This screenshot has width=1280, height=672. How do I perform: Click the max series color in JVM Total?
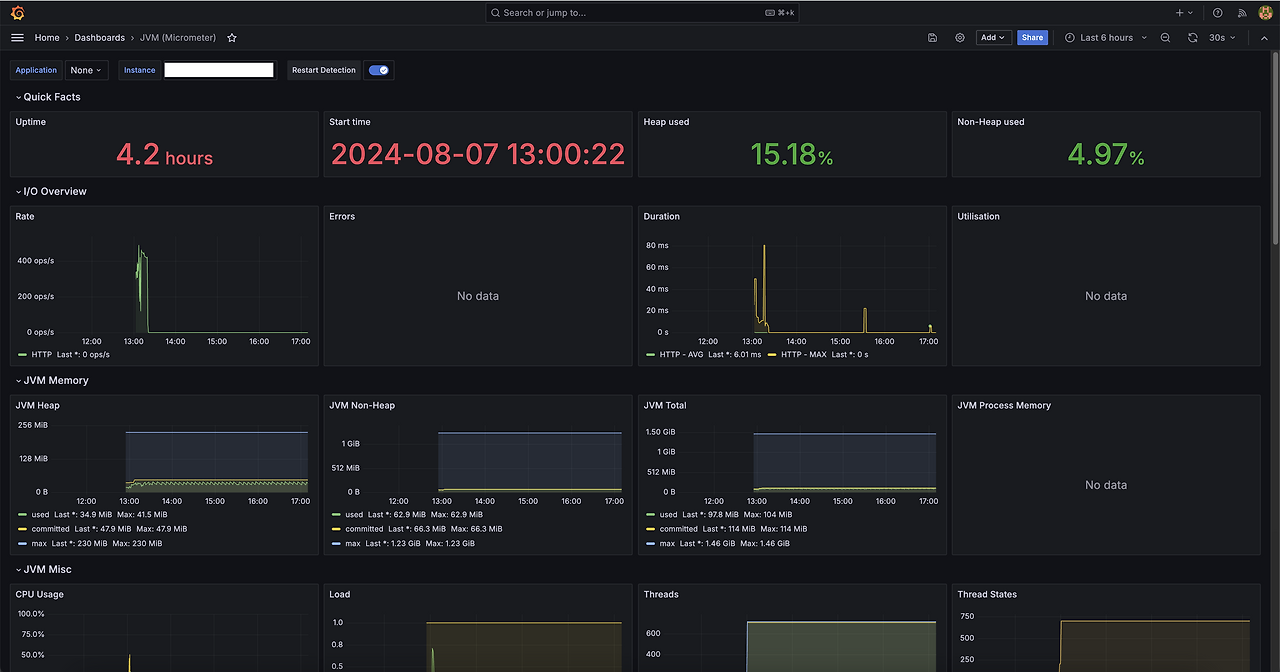point(652,543)
